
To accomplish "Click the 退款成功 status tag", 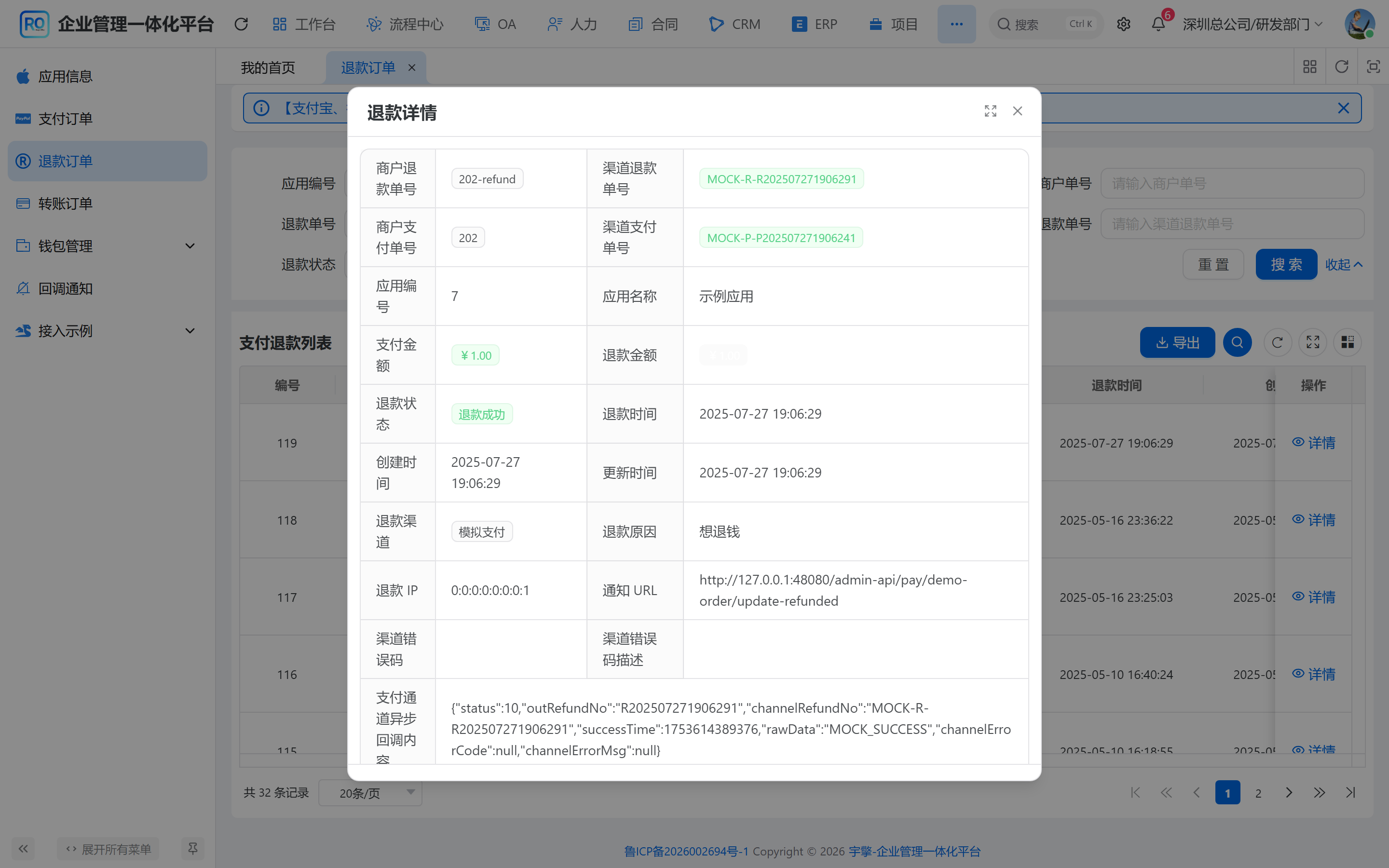I will point(481,415).
